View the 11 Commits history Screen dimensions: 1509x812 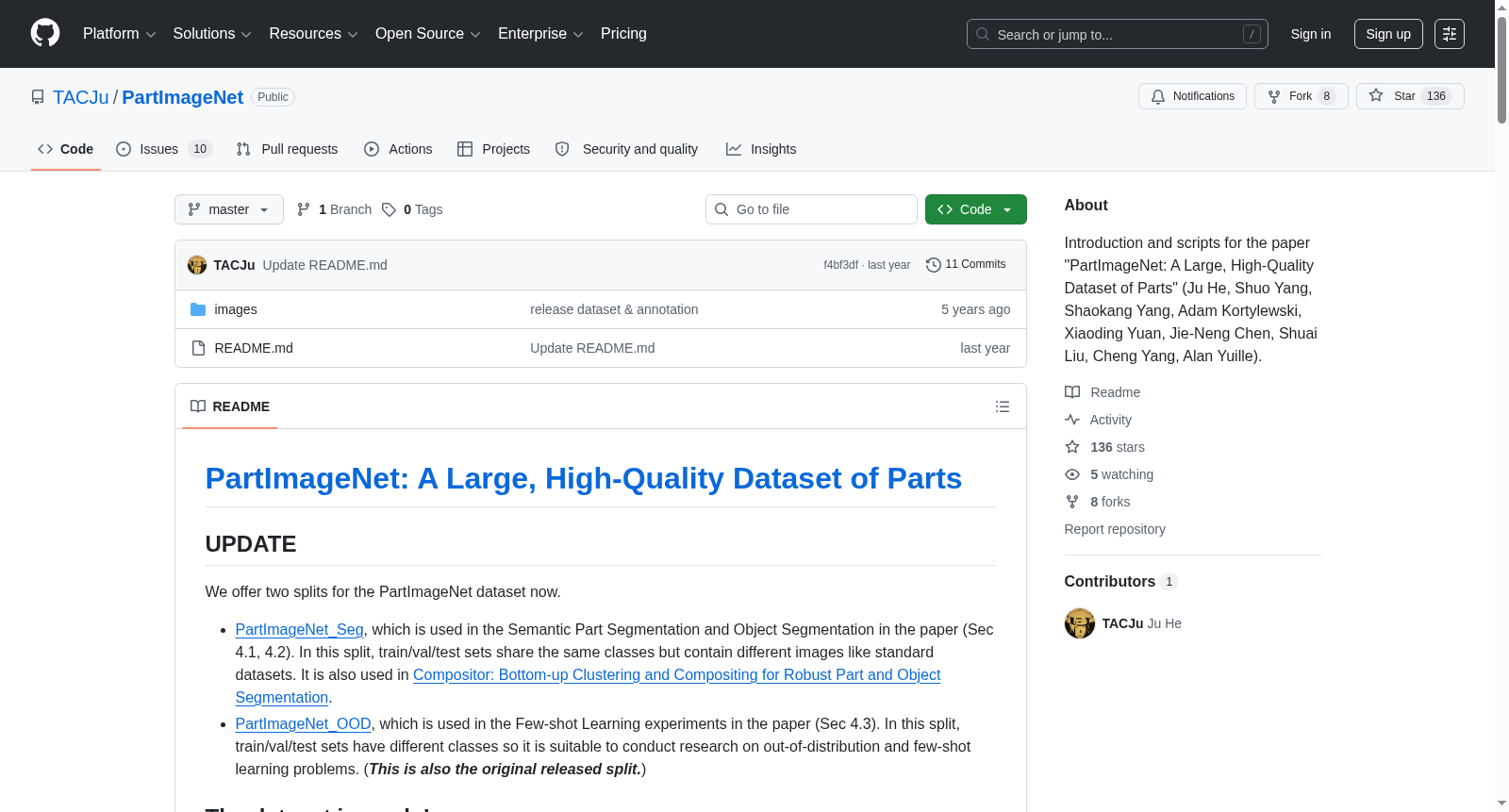coord(966,264)
